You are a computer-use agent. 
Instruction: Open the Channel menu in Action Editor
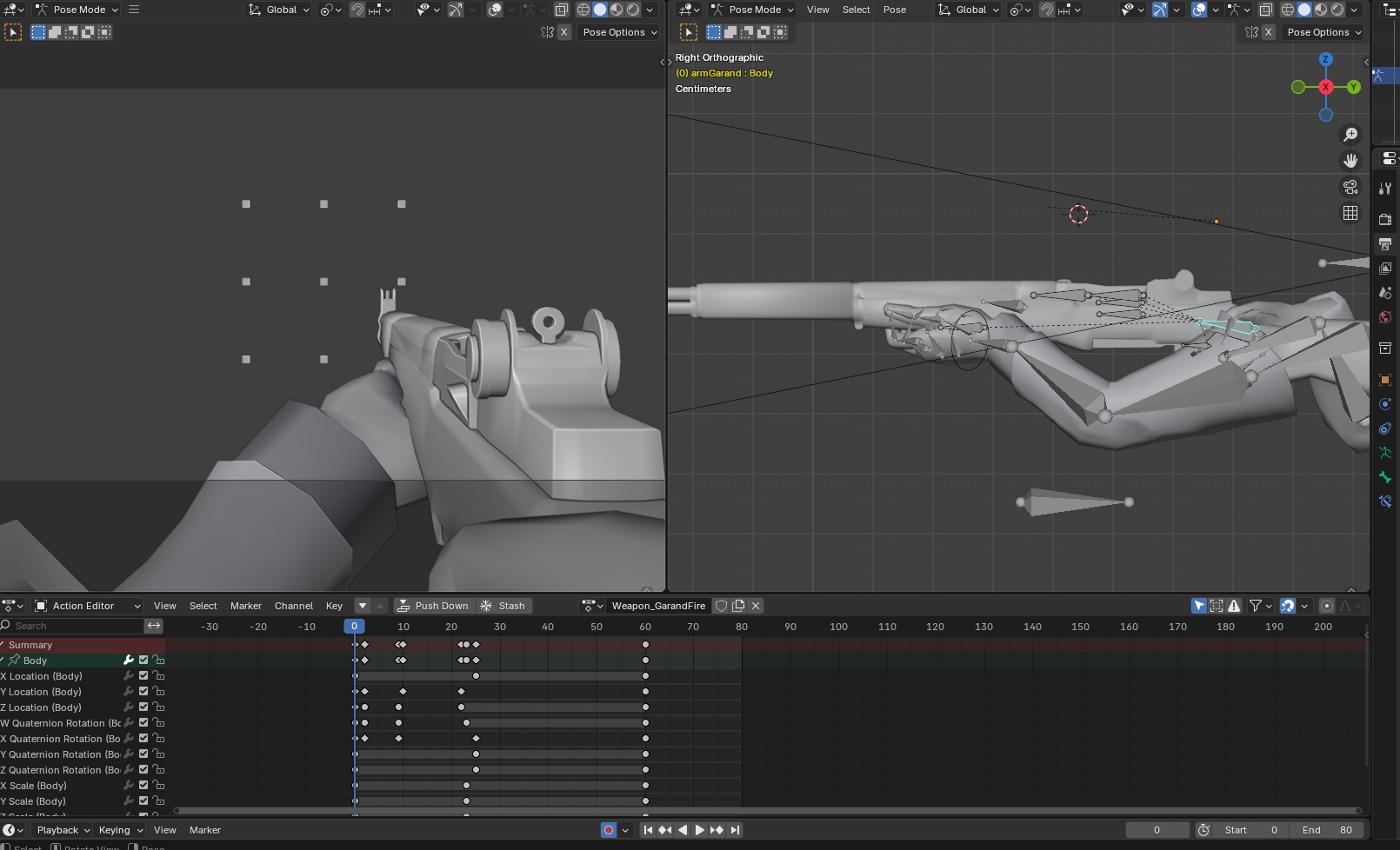293,606
